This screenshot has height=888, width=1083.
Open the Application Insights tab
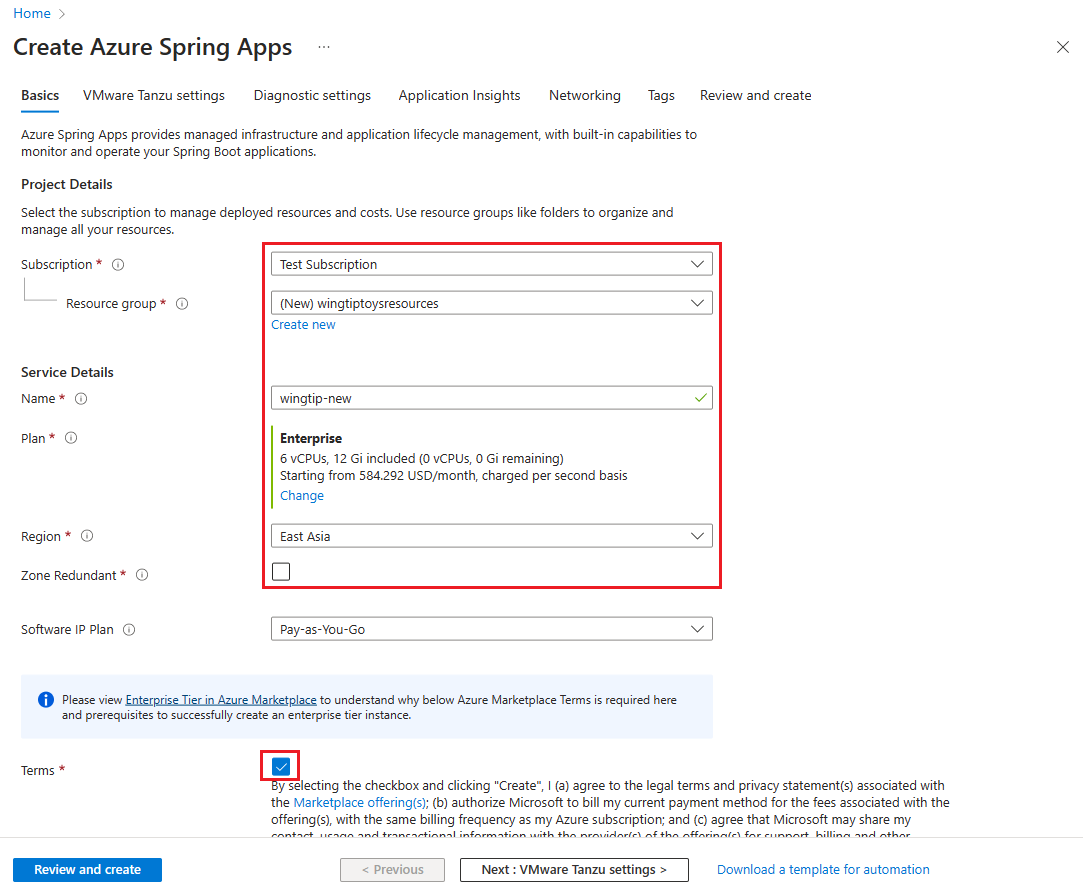pyautogui.click(x=459, y=95)
